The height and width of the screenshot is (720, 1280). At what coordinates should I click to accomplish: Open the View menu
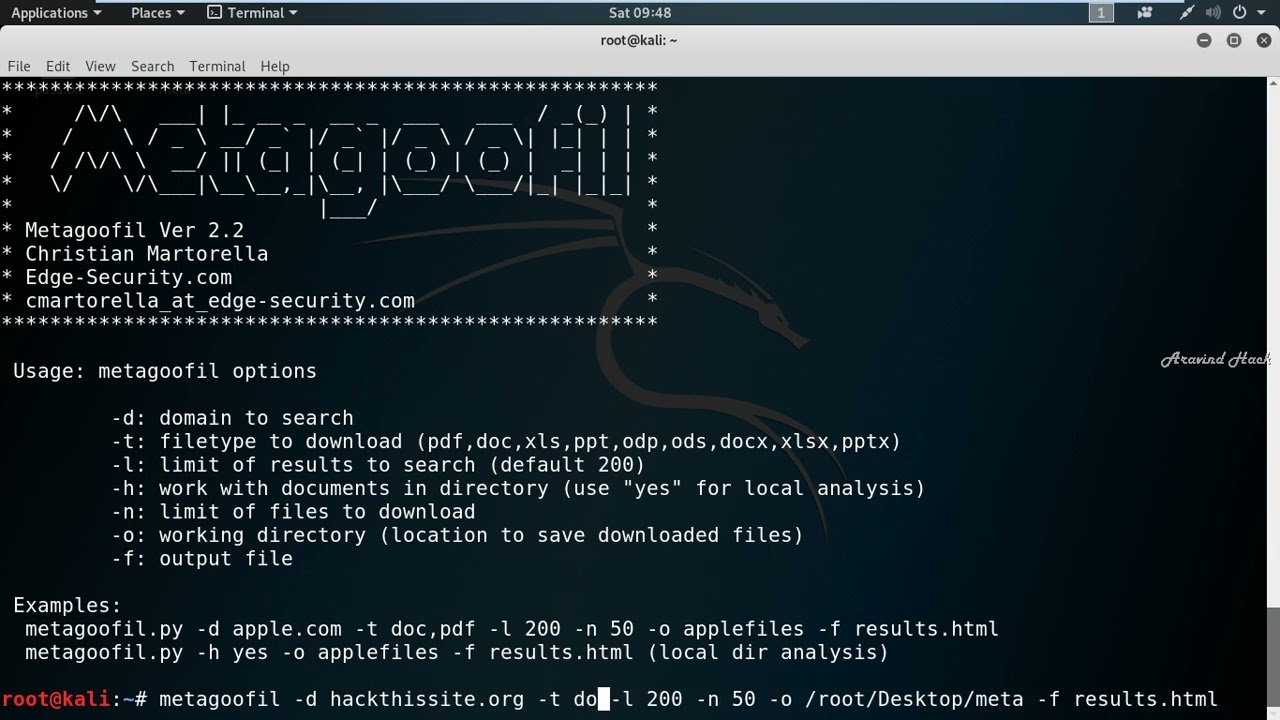pos(100,66)
